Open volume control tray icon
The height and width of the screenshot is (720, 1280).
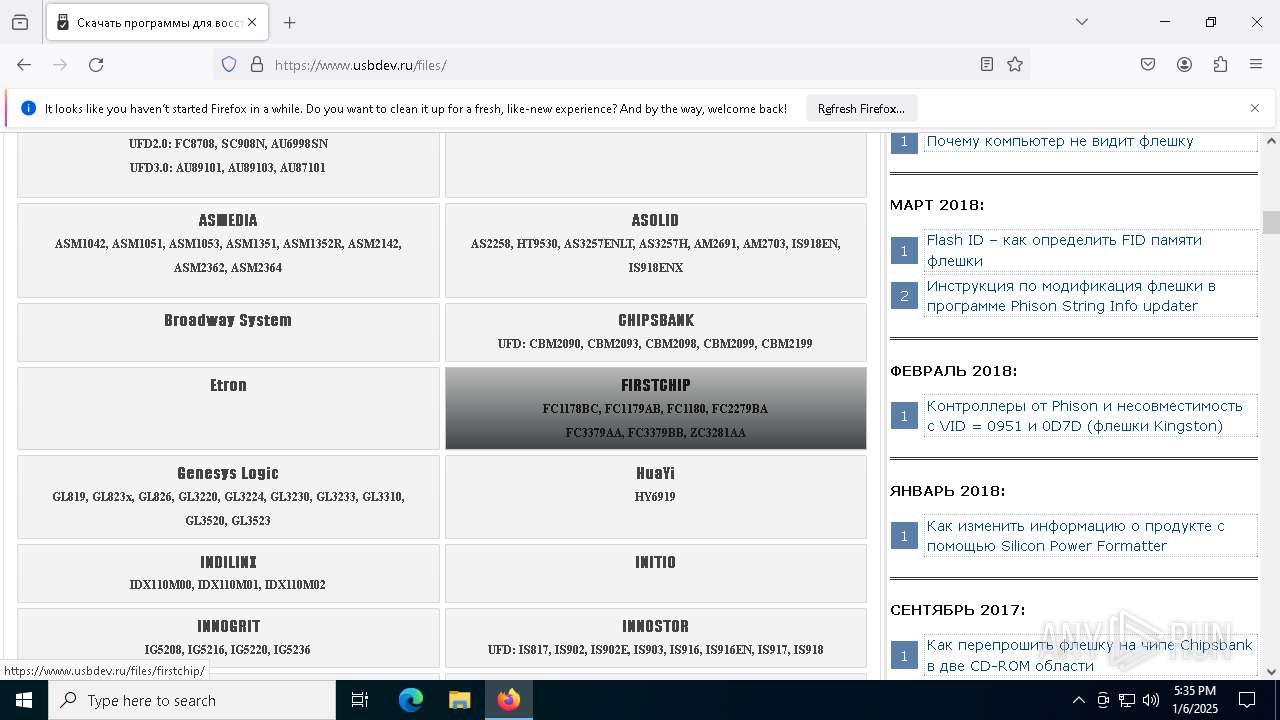(x=1151, y=700)
